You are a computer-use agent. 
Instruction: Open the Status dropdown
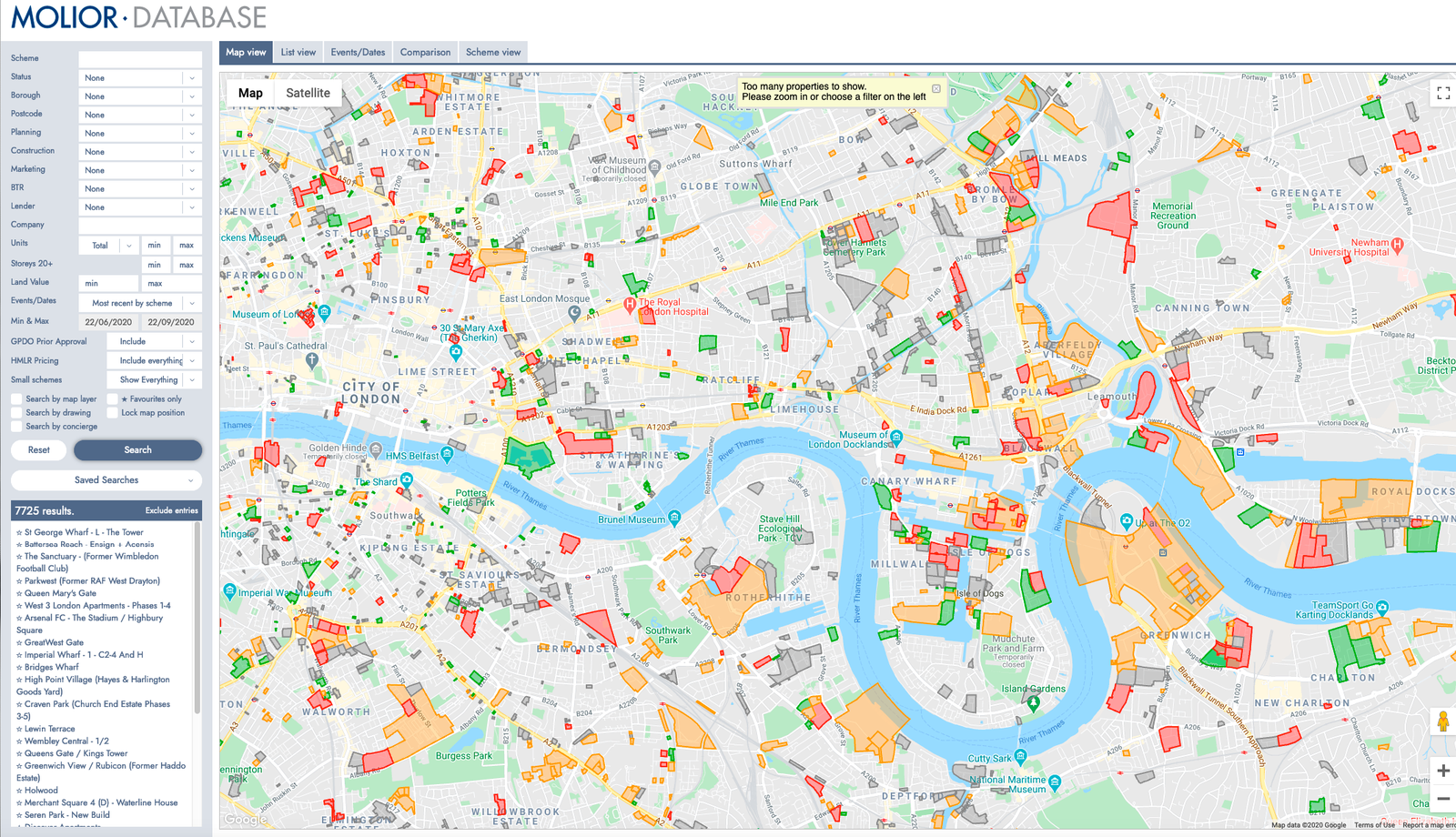[x=140, y=77]
